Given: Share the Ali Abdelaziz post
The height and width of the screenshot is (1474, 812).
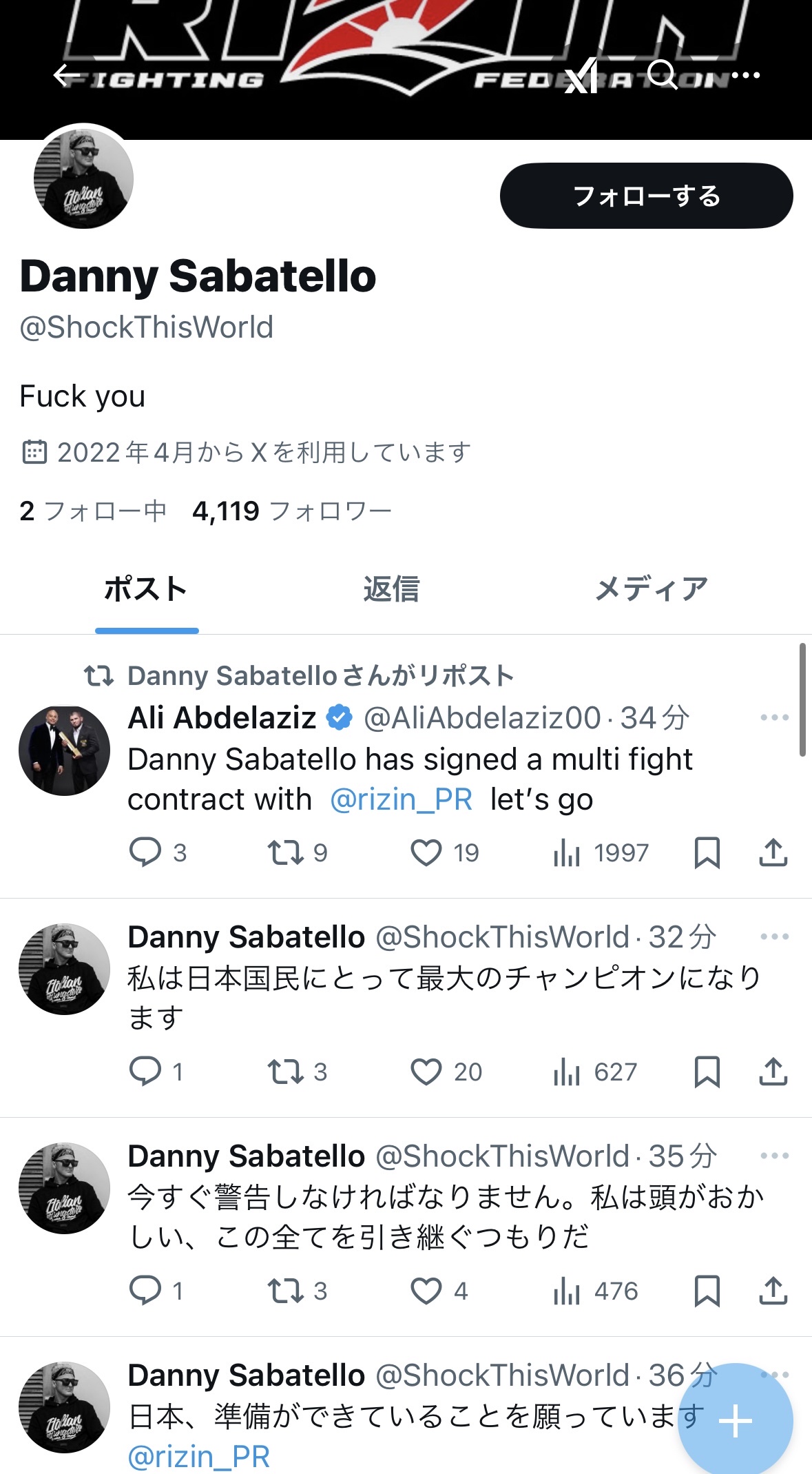Looking at the screenshot, I should tap(773, 853).
